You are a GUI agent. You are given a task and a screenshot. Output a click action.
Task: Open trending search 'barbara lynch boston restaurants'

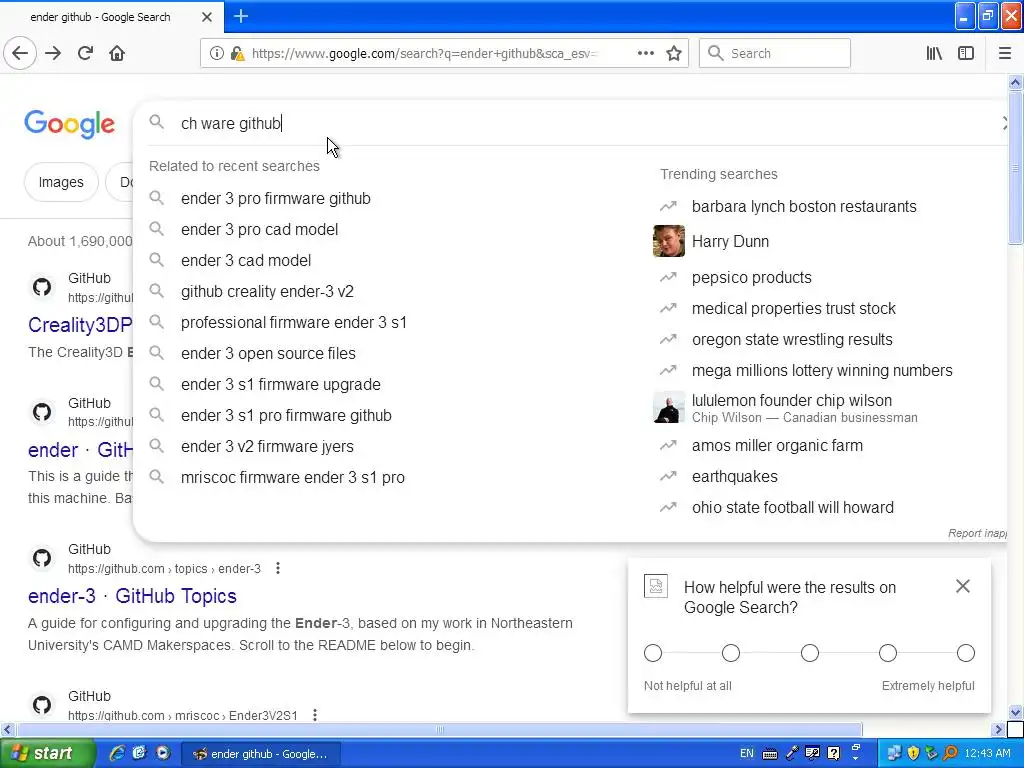coord(804,206)
